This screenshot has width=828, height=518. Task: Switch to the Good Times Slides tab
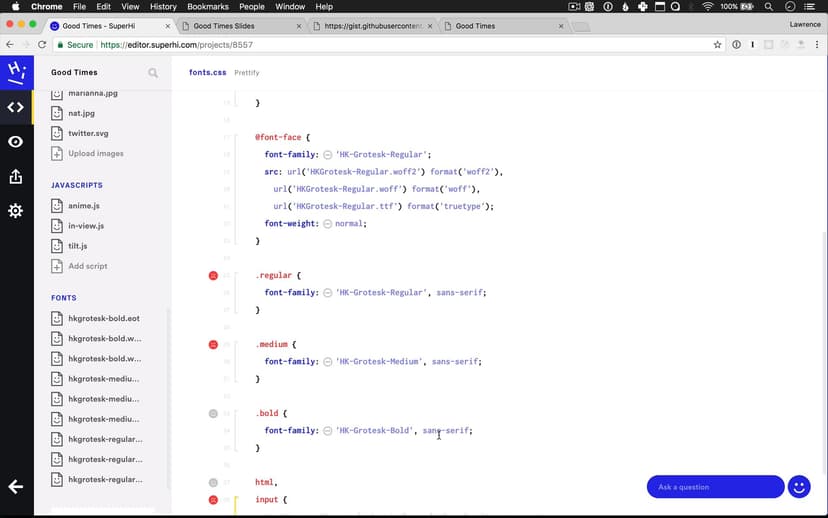click(240, 26)
